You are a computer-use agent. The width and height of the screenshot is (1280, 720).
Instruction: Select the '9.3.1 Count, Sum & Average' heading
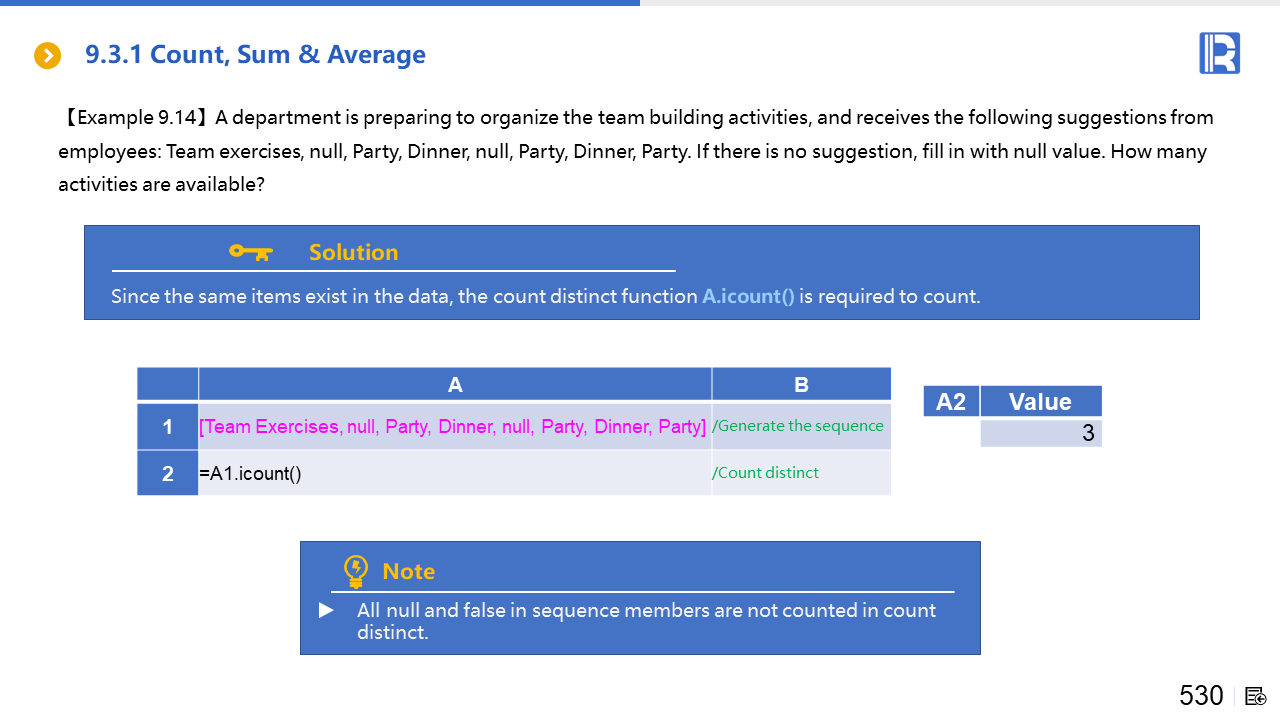coord(255,55)
